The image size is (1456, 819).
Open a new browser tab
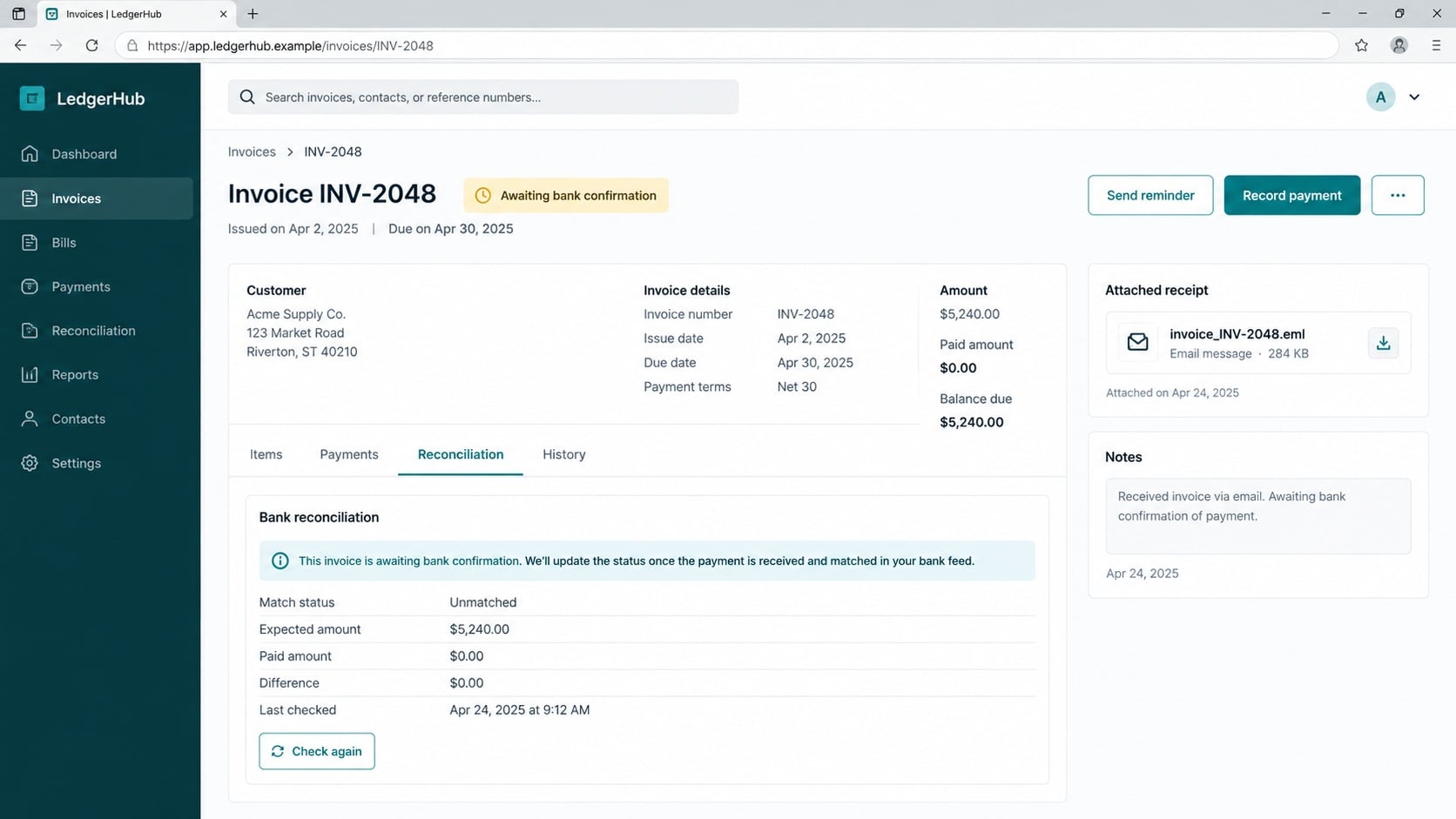coord(253,14)
